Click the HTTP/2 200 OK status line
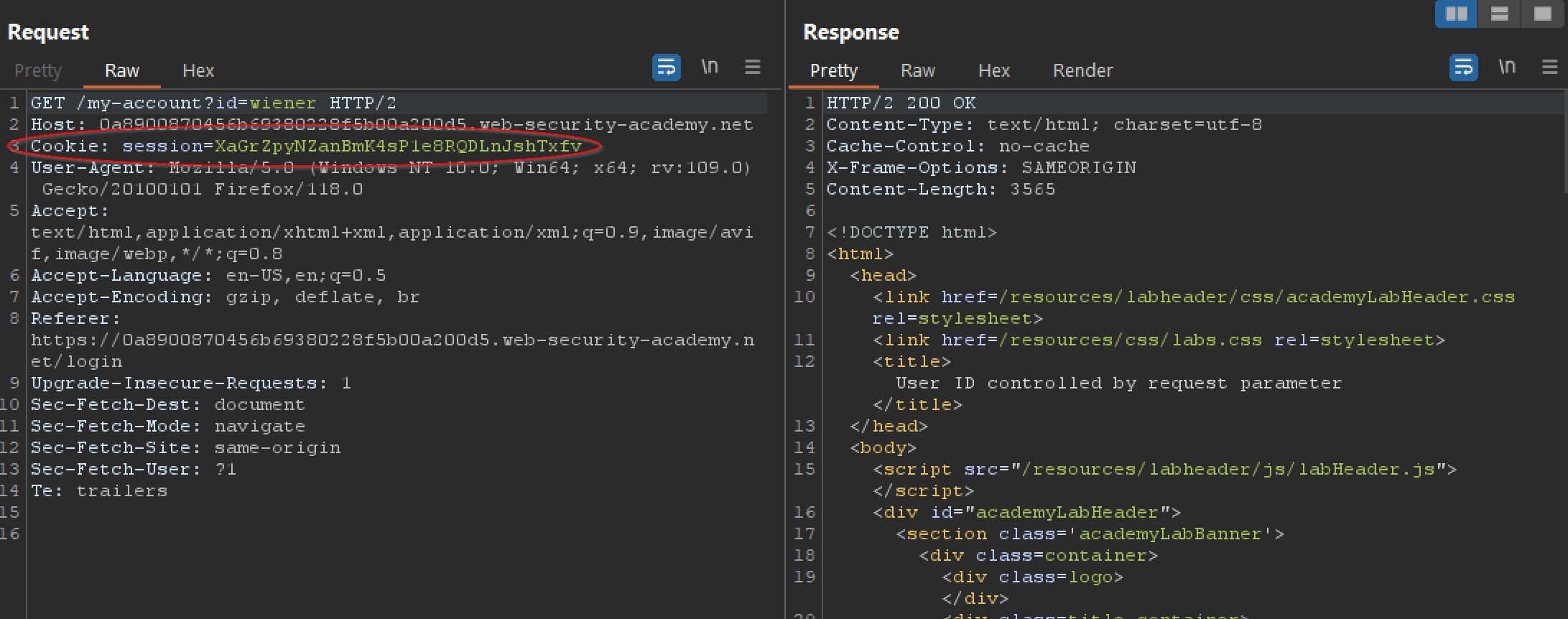The image size is (1568, 619). [901, 103]
